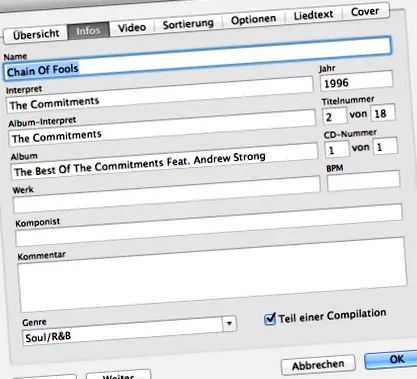Image resolution: width=417 pixels, height=379 pixels.
Task: Go to the Liedtext tab
Action: [313, 15]
